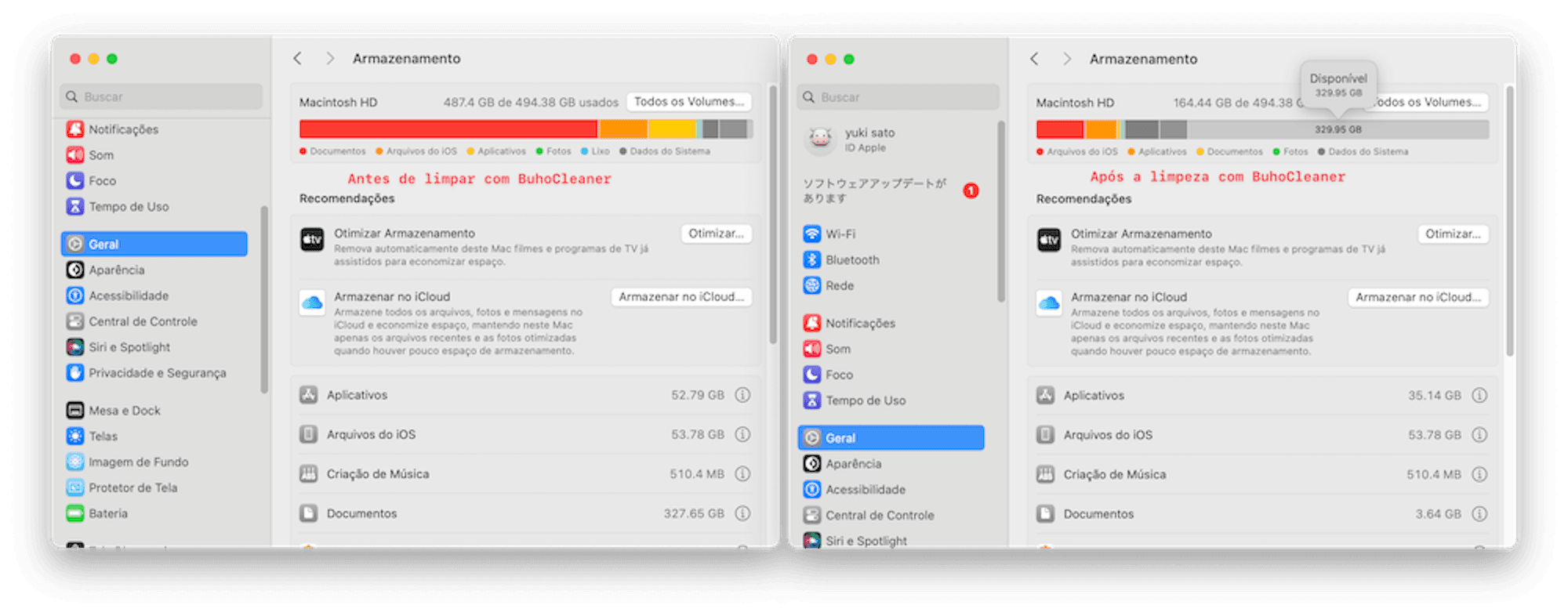
Task: Open the Japanese software update notice
Action: pos(891,190)
